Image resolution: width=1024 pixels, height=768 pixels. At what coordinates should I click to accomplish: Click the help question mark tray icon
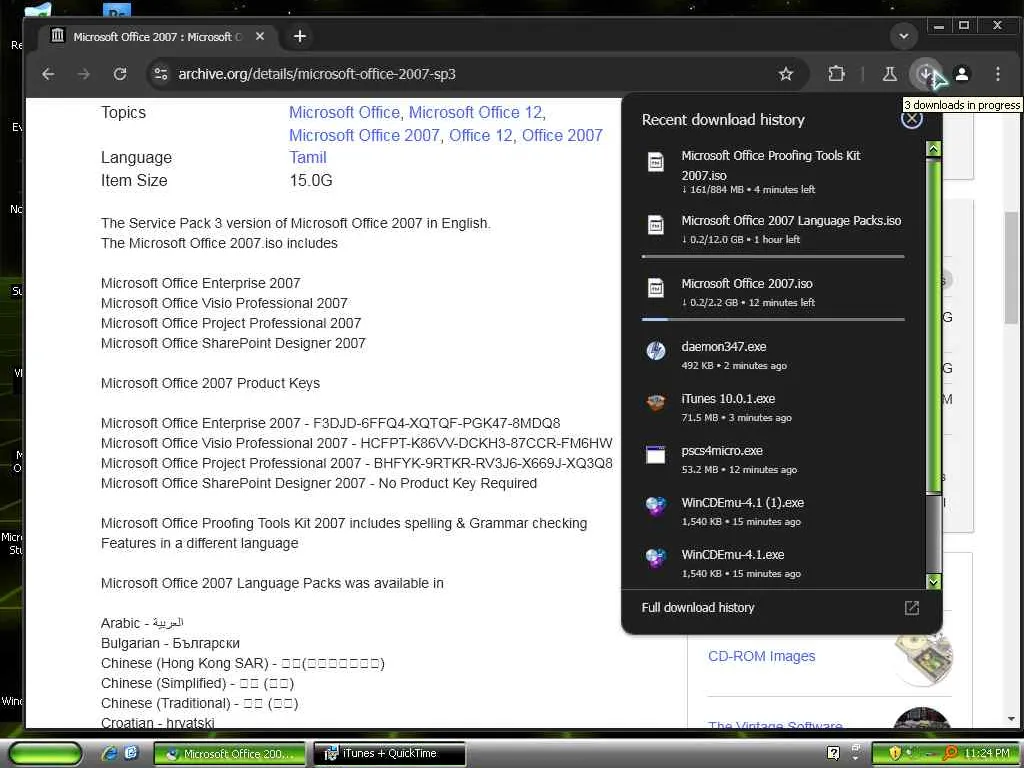click(833, 753)
